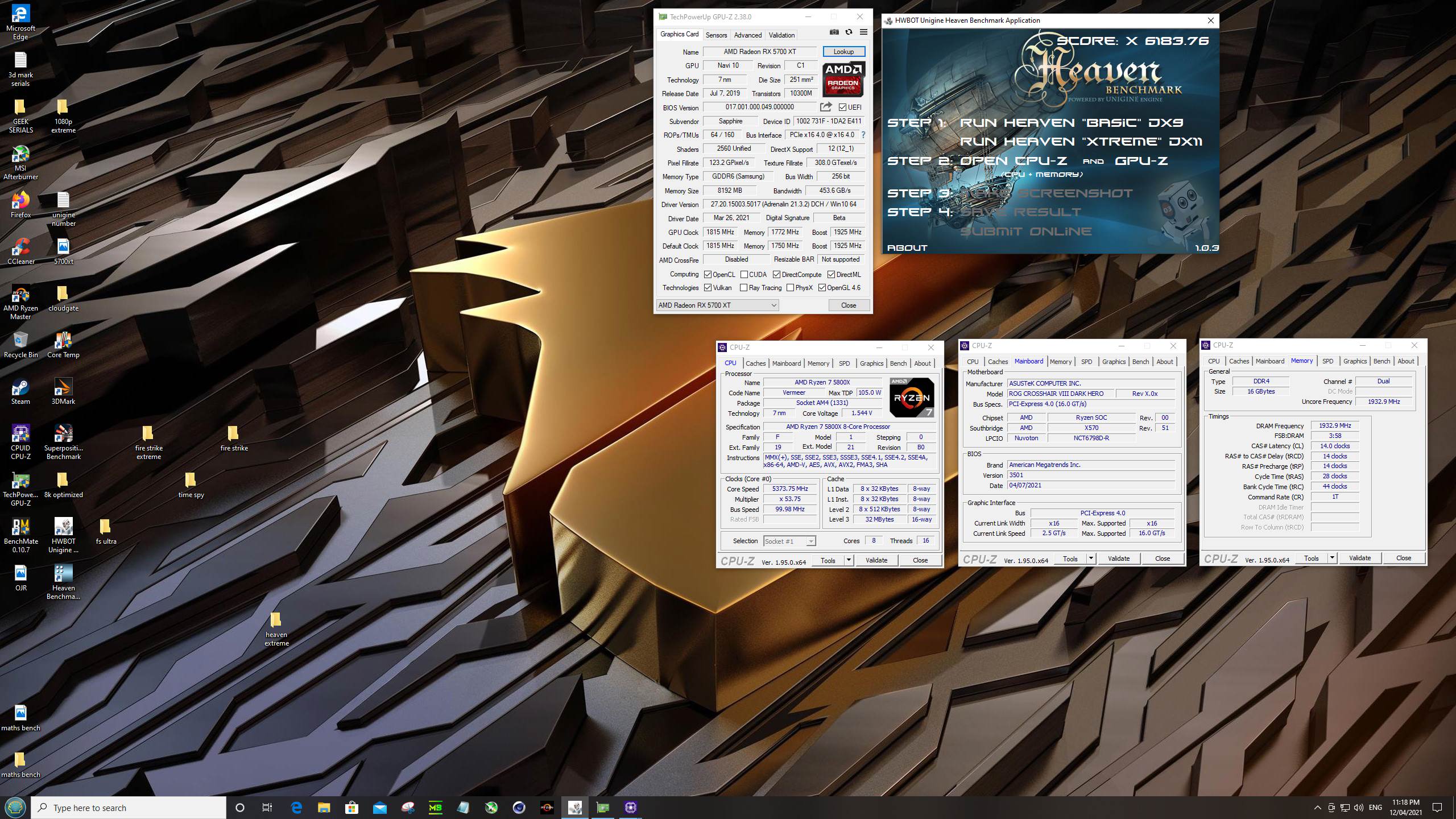
Task: Open TechPowerUp GPU-Z desktop icon
Action: (x=20, y=489)
